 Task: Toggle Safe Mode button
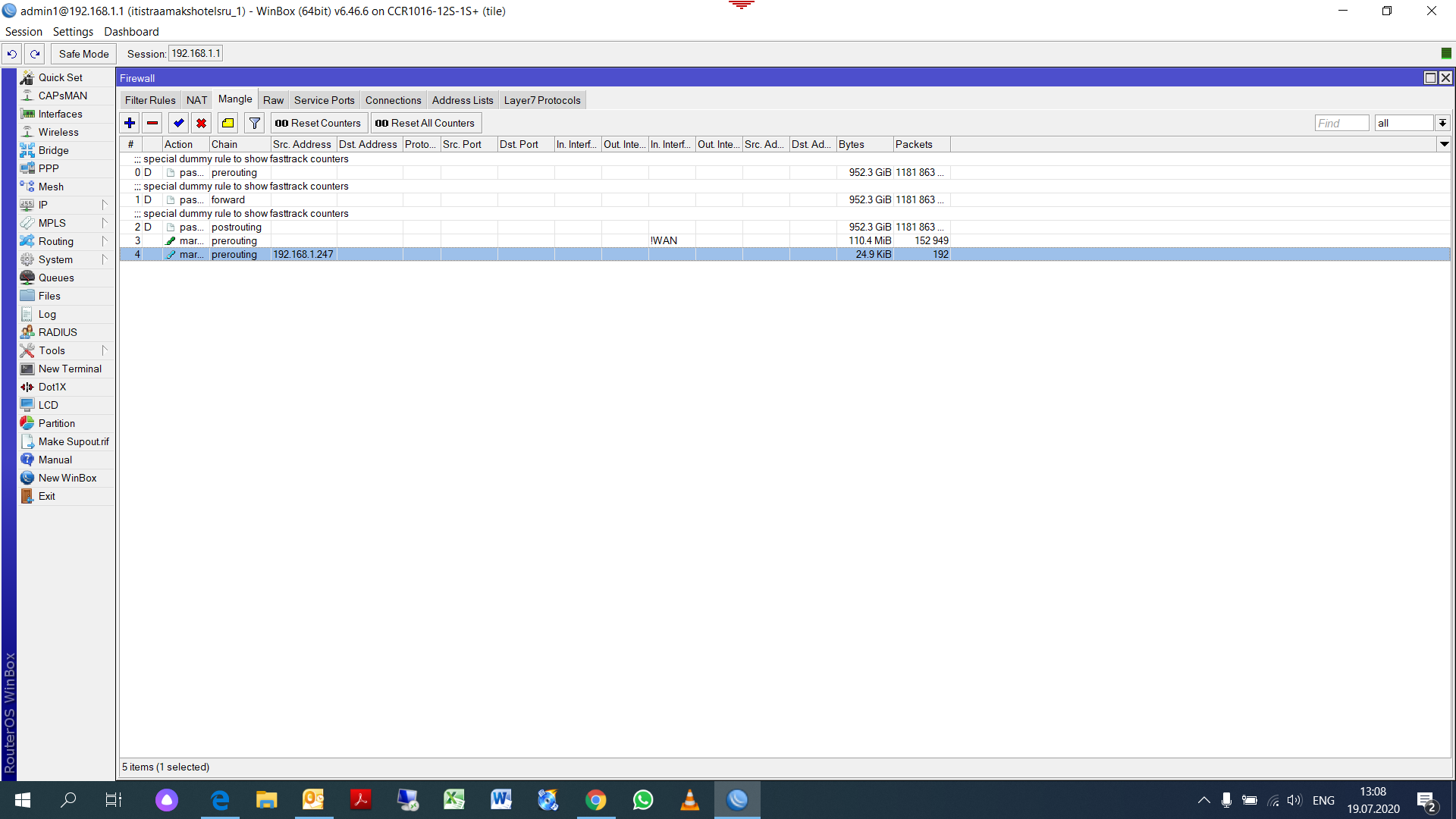83,54
